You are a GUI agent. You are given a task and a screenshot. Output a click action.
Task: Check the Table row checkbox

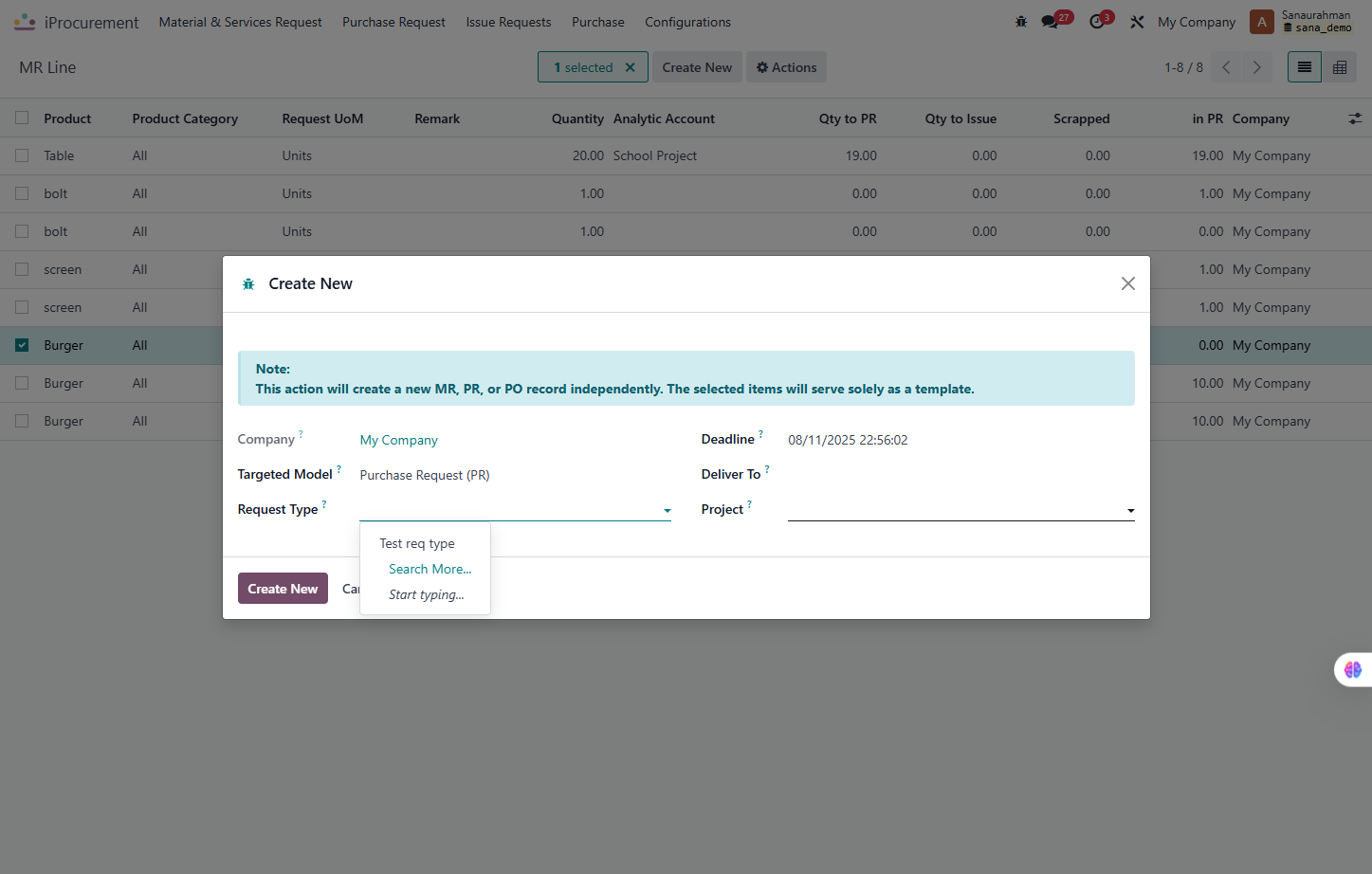pos(22,155)
